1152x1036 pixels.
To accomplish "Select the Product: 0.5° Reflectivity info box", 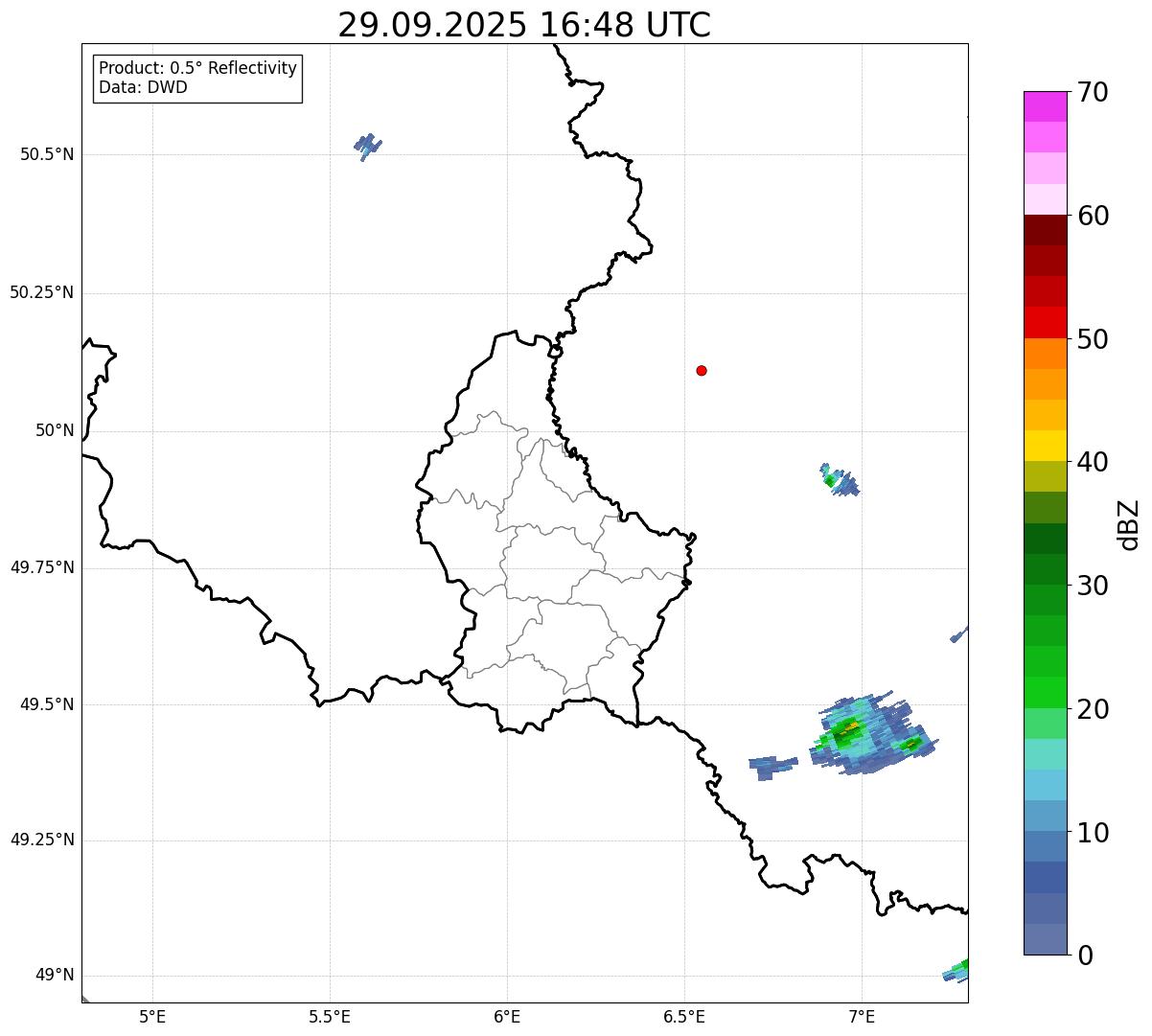I will tap(197, 78).
